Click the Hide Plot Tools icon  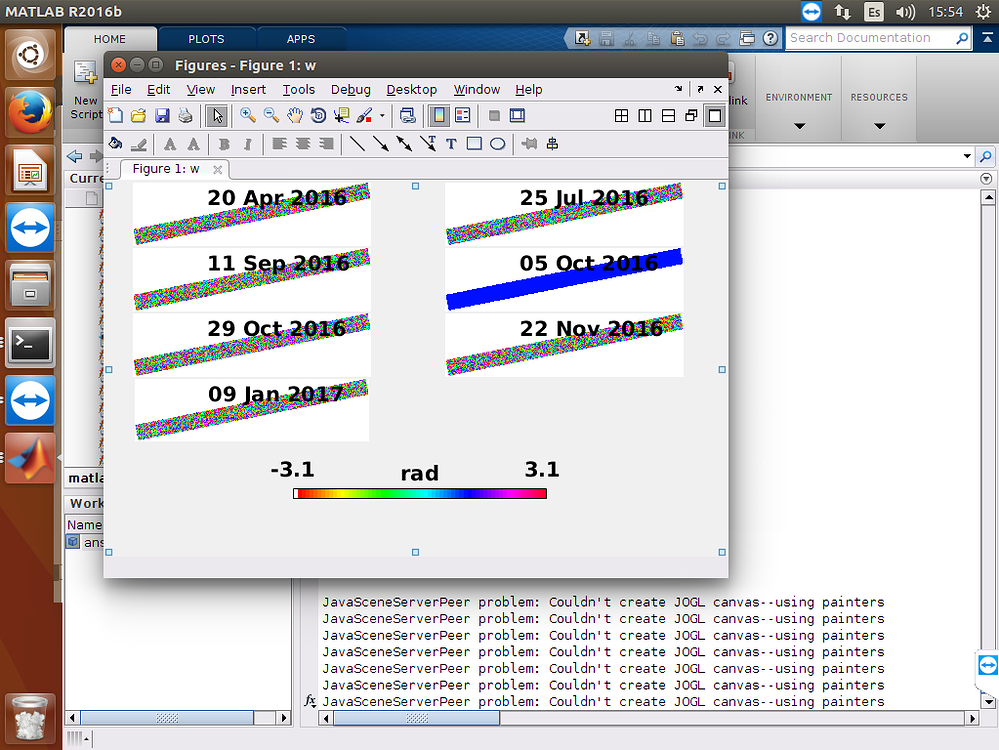click(494, 115)
